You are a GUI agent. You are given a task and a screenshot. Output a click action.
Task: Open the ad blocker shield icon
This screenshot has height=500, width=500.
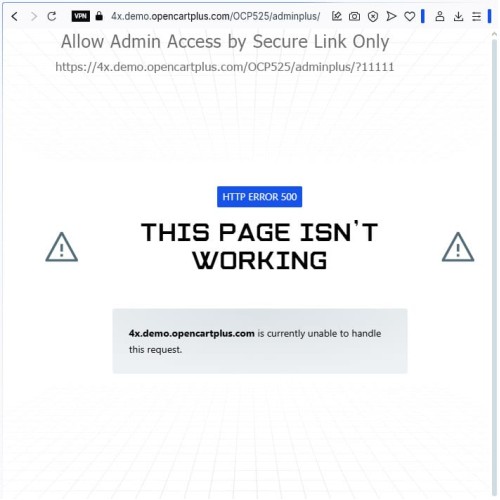click(373, 16)
